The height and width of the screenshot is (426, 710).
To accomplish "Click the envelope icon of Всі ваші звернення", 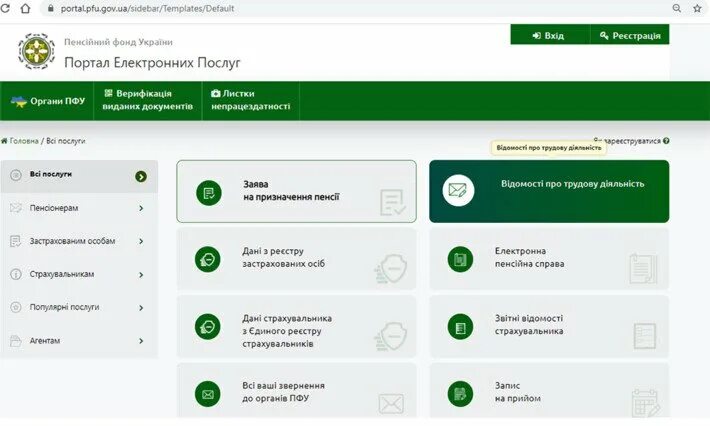I will [207, 394].
